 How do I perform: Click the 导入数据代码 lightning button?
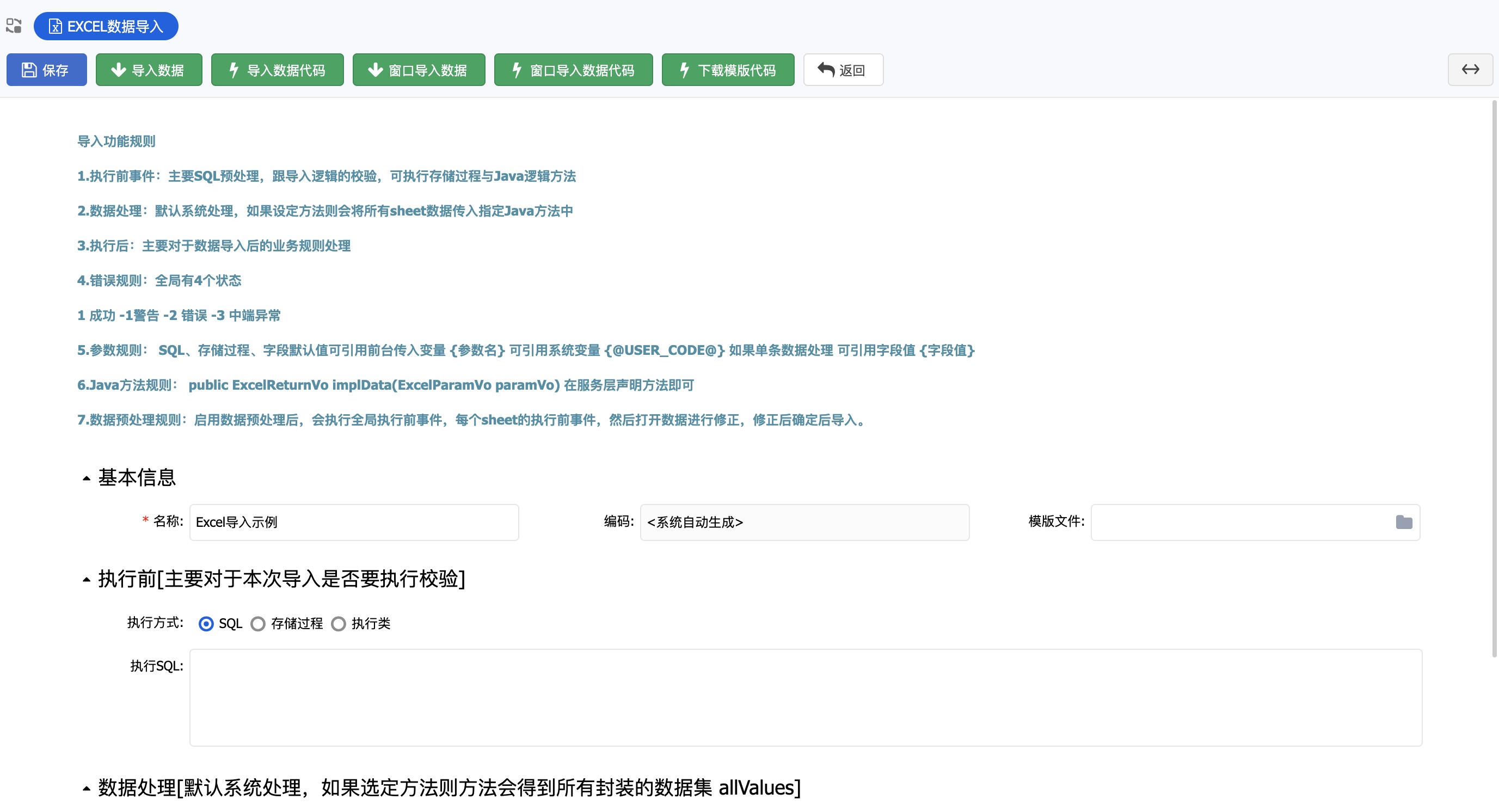(277, 70)
